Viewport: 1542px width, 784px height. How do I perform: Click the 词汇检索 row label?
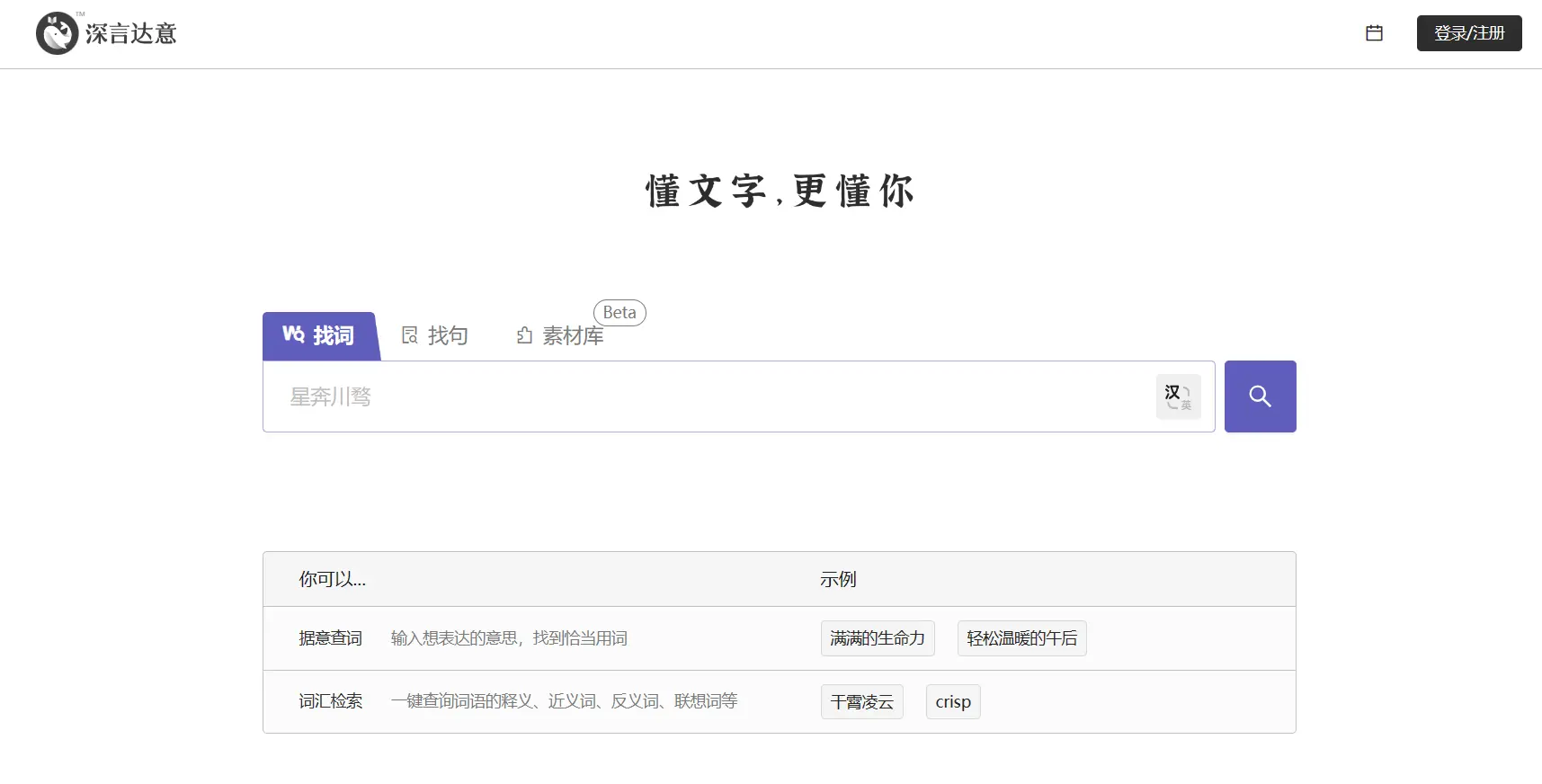[x=331, y=701]
